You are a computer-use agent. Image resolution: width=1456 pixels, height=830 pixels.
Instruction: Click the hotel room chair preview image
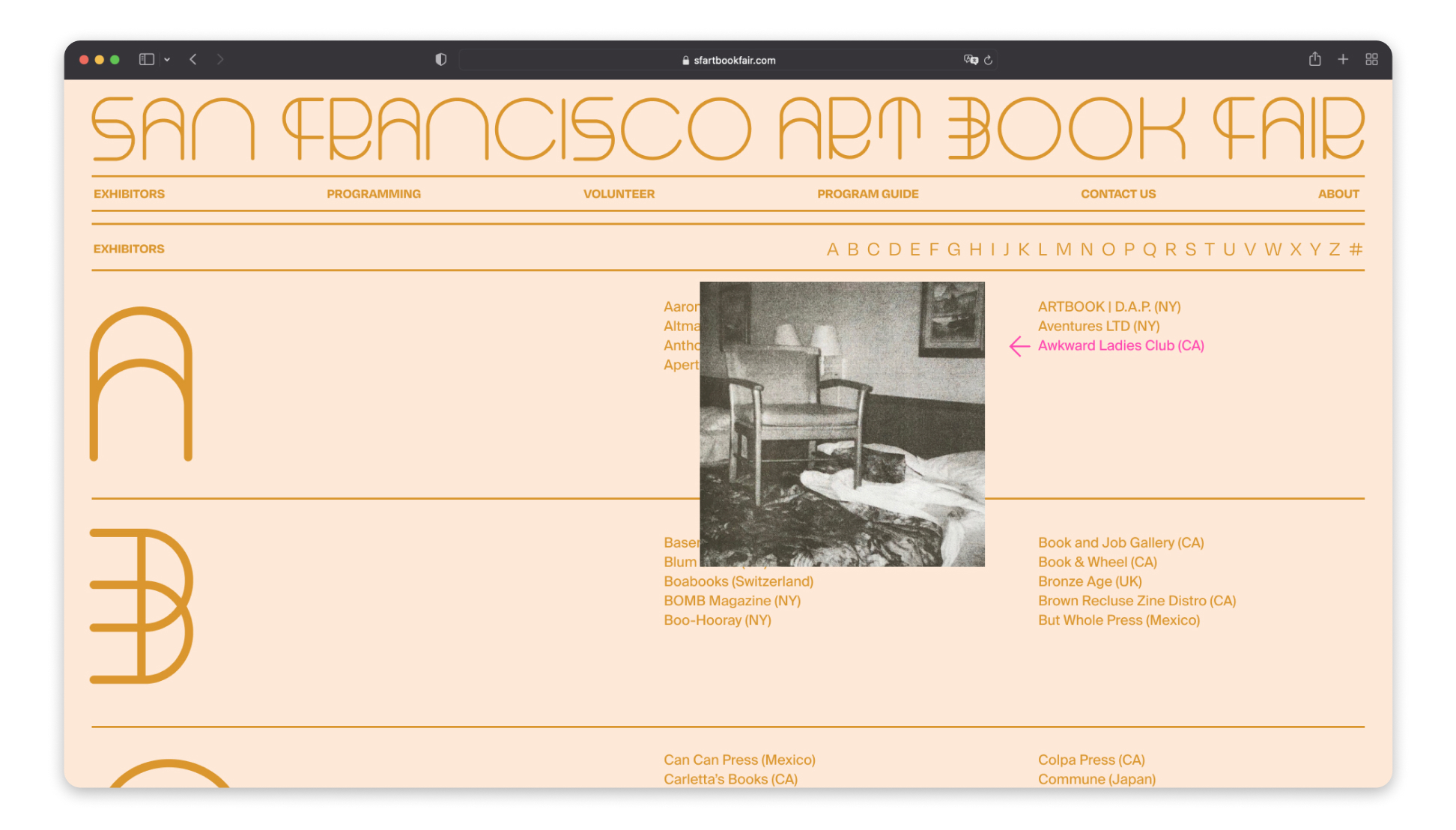[x=842, y=424]
